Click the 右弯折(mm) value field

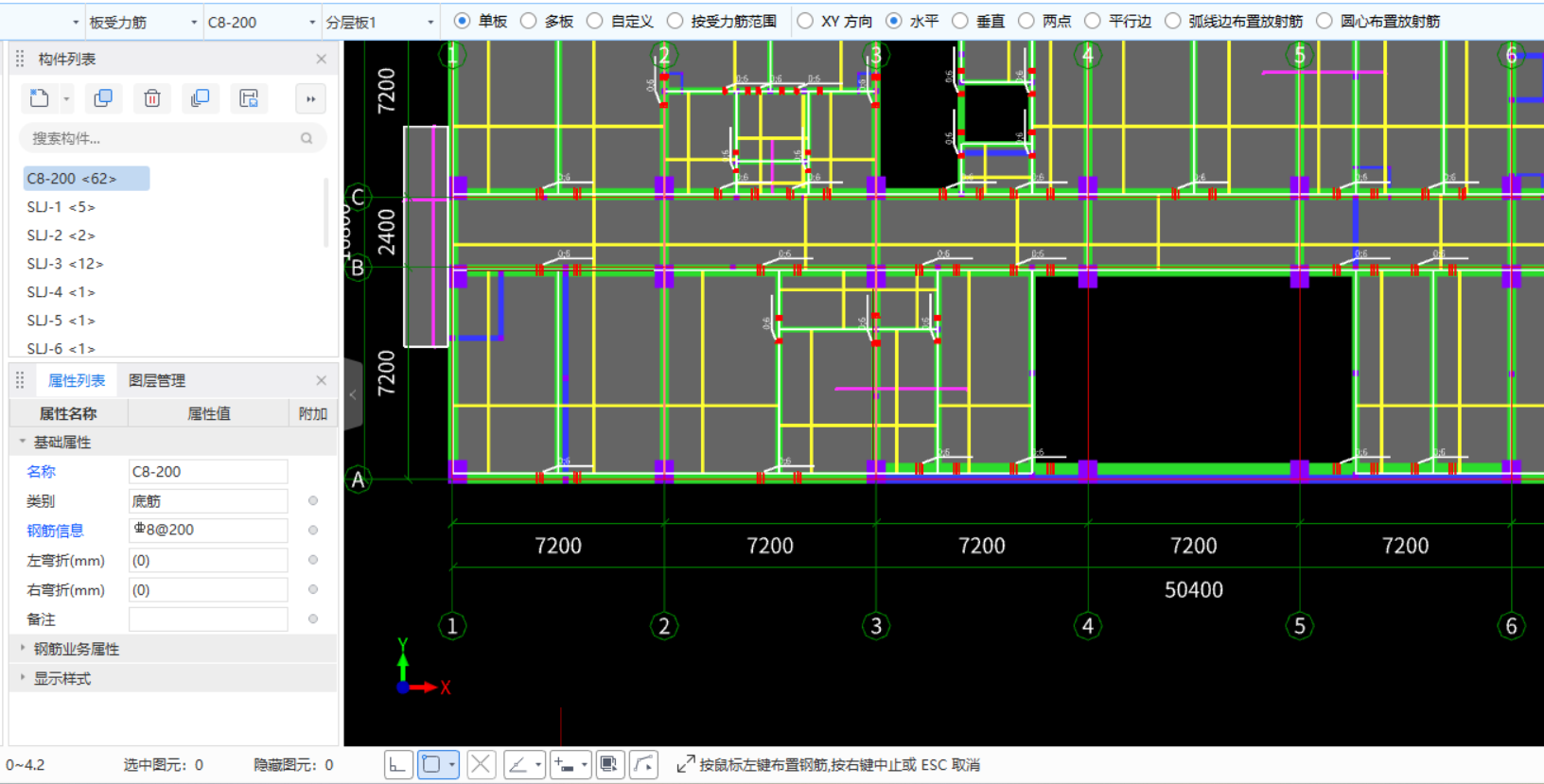(x=208, y=589)
